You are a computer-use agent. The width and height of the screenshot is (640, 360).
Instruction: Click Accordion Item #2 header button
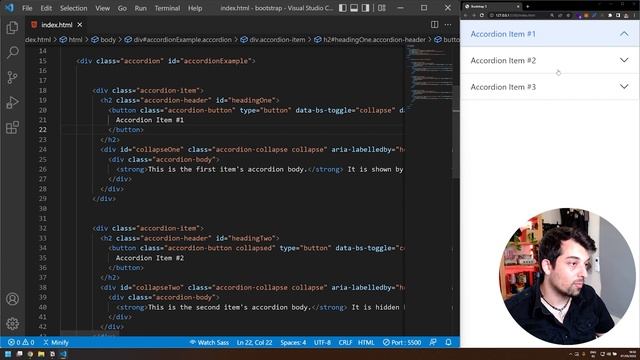point(550,60)
